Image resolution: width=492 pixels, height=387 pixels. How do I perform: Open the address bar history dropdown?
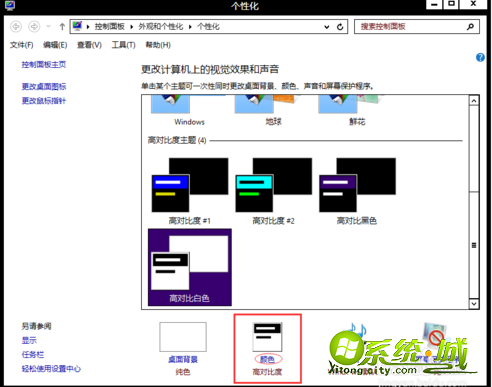pyautogui.click(x=327, y=27)
